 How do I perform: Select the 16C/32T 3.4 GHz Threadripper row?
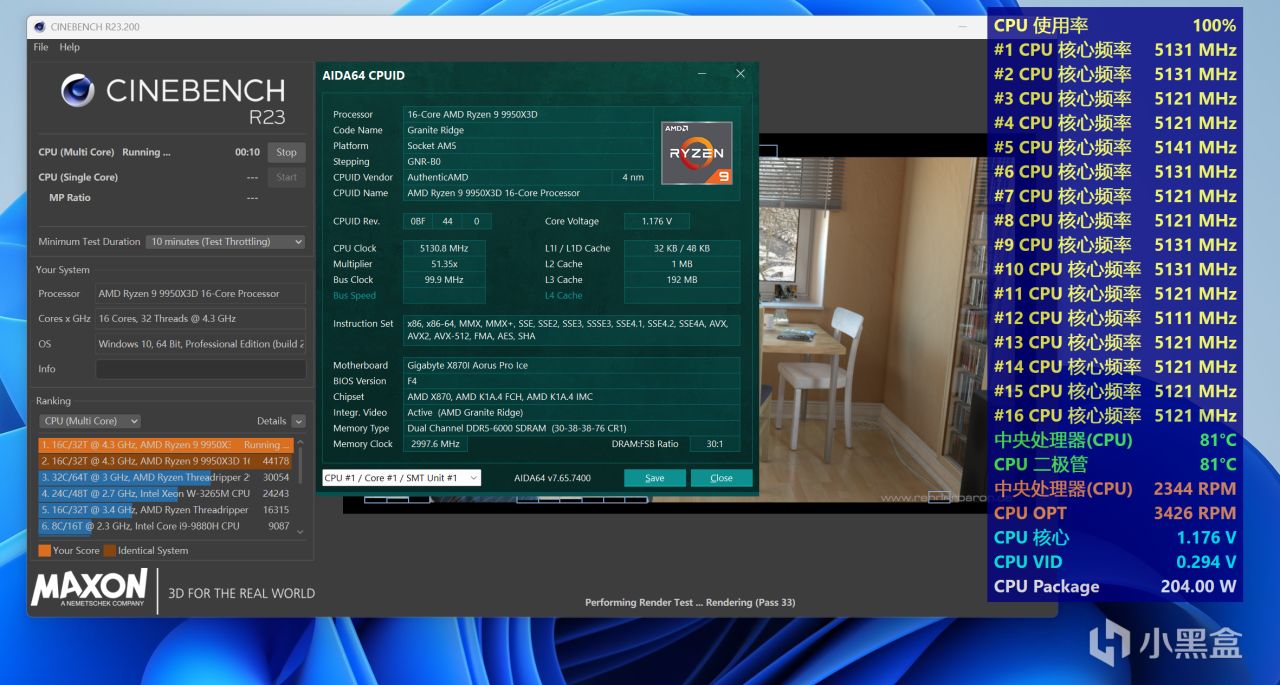click(166, 509)
